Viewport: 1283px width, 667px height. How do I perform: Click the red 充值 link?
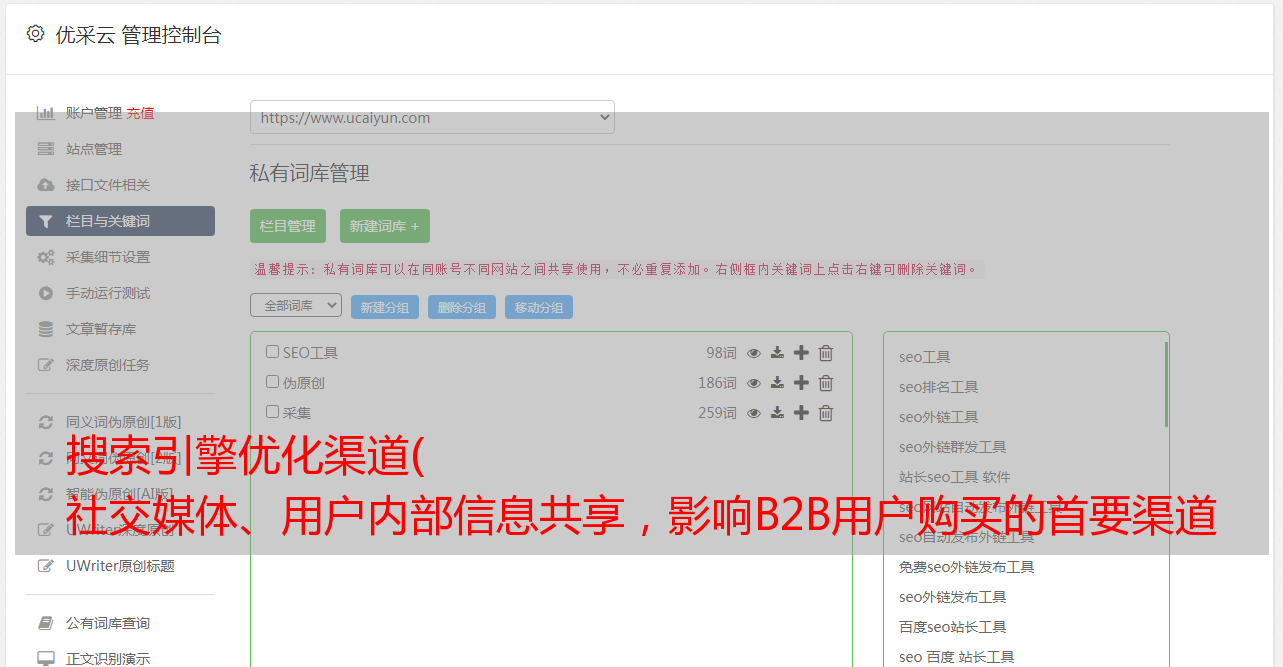click(140, 113)
